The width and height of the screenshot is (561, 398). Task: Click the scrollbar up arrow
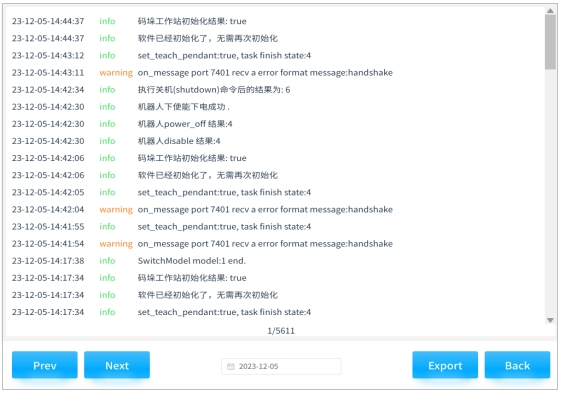click(550, 11)
